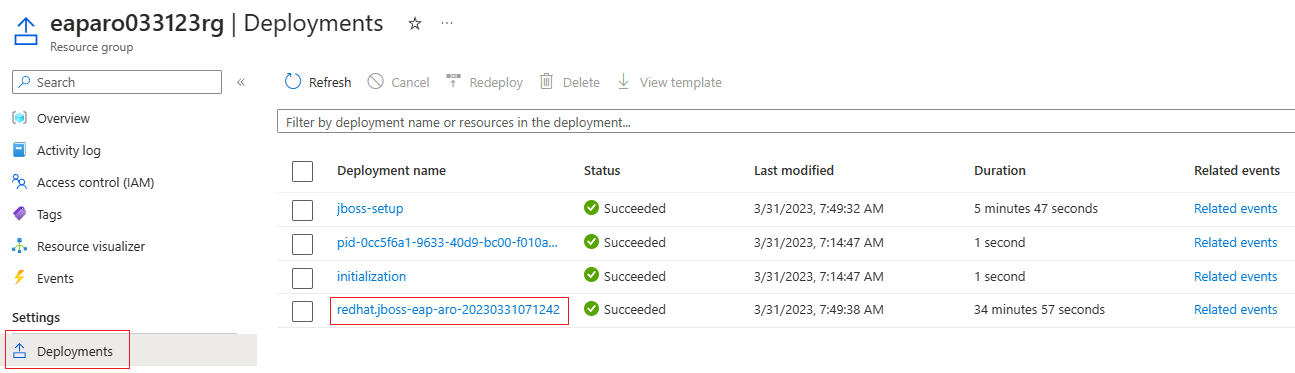1295x373 pixels.
Task: Sort by the Last modified column header
Action: click(794, 171)
